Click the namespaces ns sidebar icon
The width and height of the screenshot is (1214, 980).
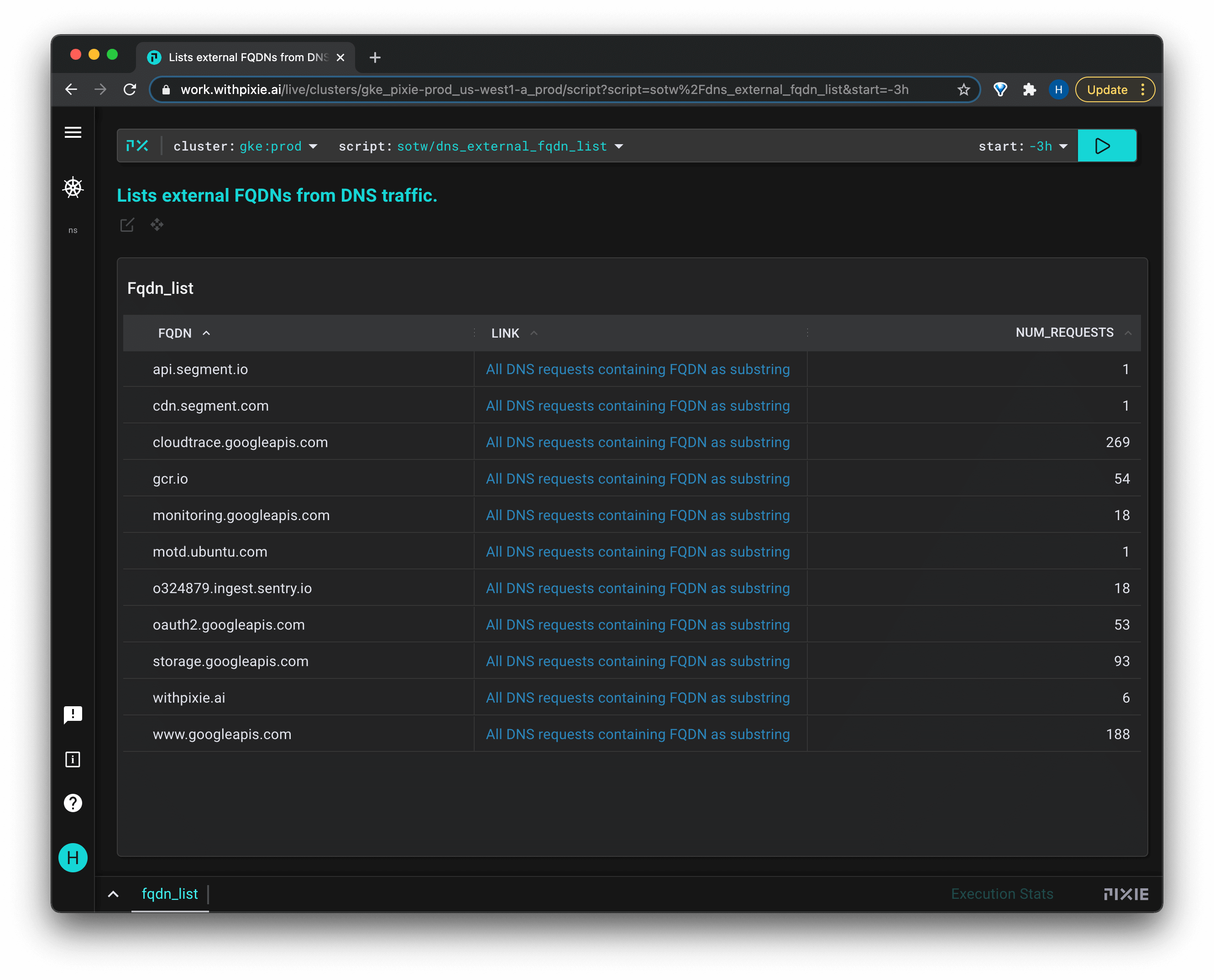pos(73,230)
